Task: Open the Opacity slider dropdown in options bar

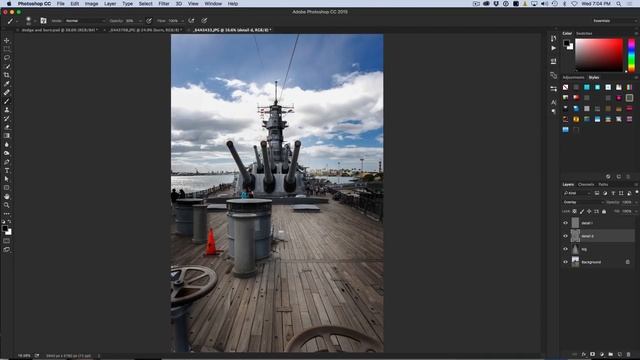Action: coord(140,20)
